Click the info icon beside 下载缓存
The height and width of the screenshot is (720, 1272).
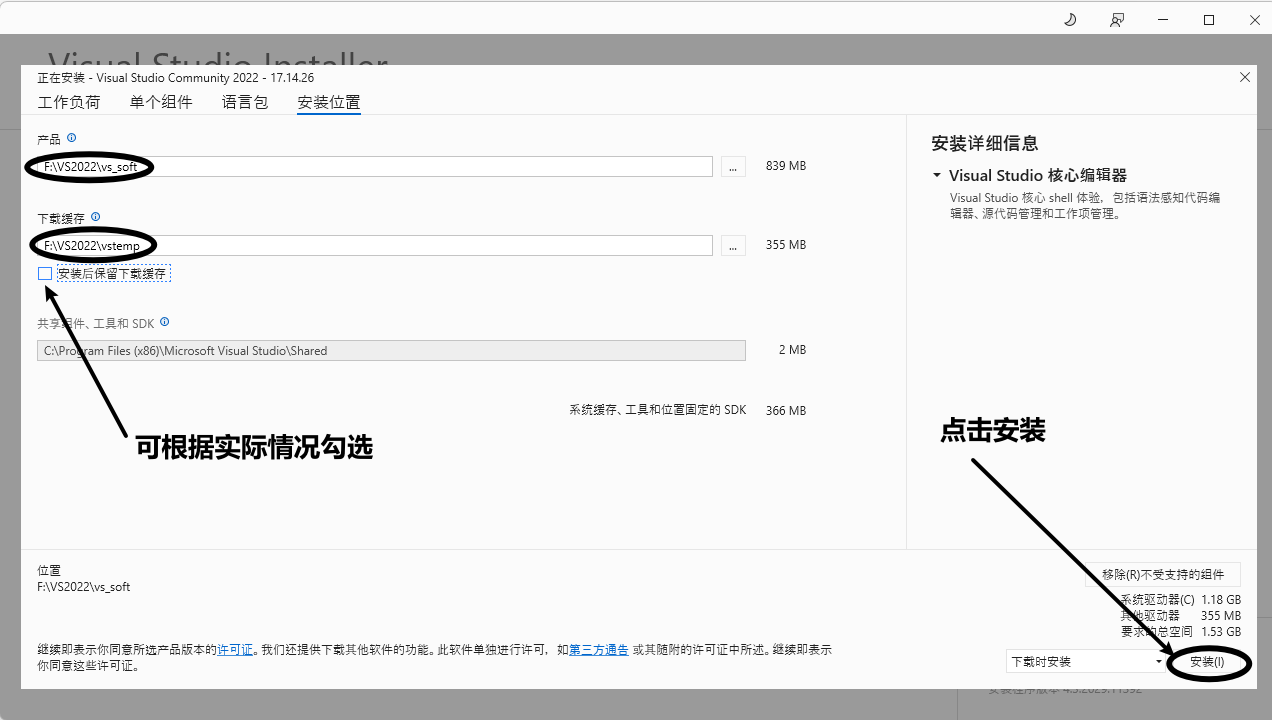click(95, 216)
